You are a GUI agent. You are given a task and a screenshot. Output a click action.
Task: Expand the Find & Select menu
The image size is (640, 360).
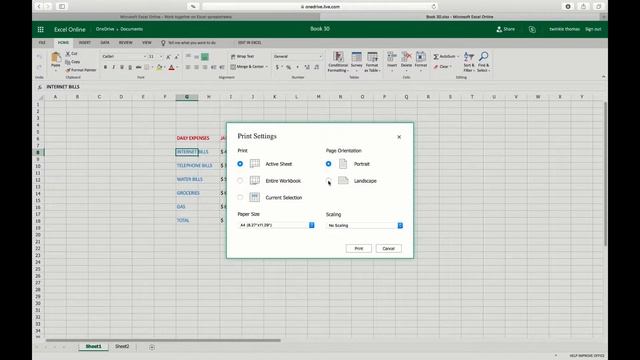pyautogui.click(x=483, y=62)
